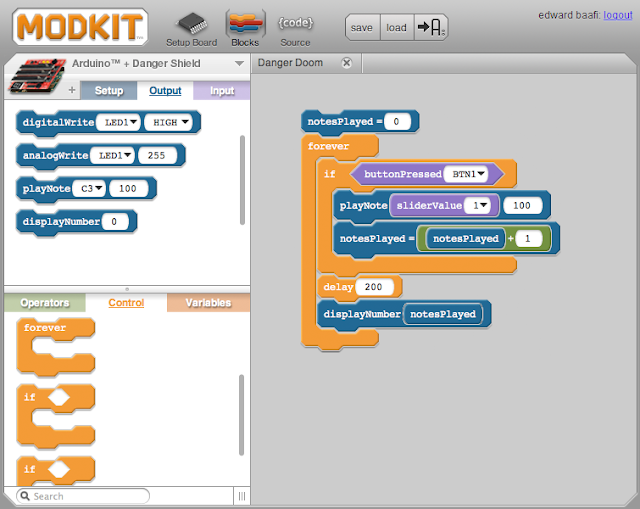The width and height of the screenshot is (640, 509).
Task: Select the partially visible second if block
Action: (x=56, y=471)
